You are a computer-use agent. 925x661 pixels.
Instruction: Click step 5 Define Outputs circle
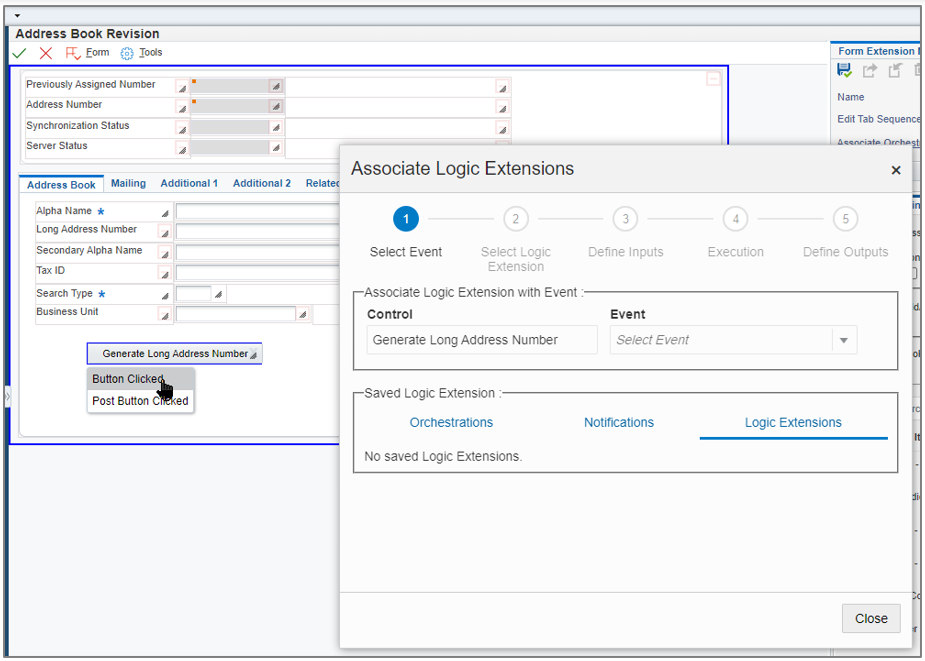[845, 218]
